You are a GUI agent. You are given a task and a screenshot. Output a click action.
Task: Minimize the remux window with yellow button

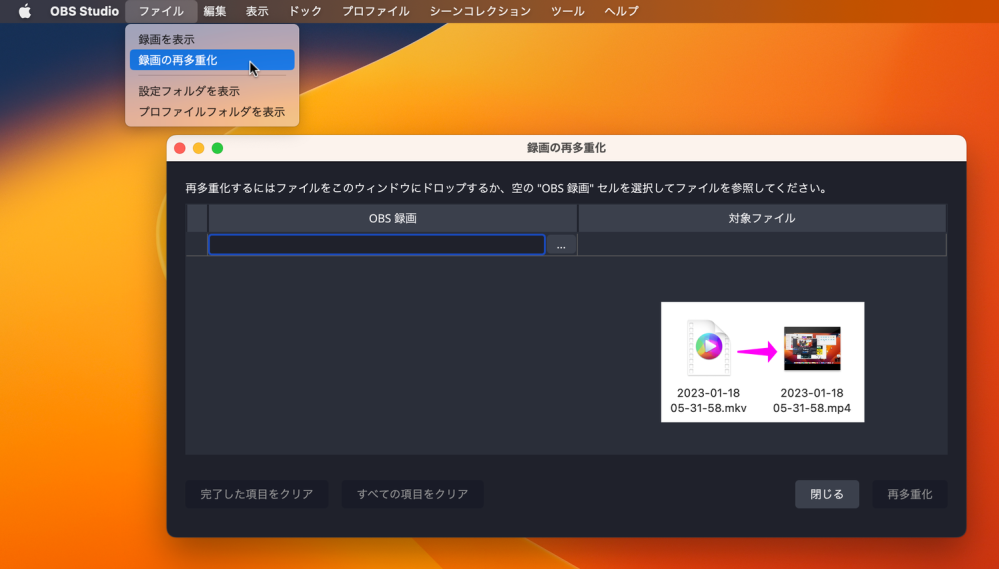coord(199,148)
